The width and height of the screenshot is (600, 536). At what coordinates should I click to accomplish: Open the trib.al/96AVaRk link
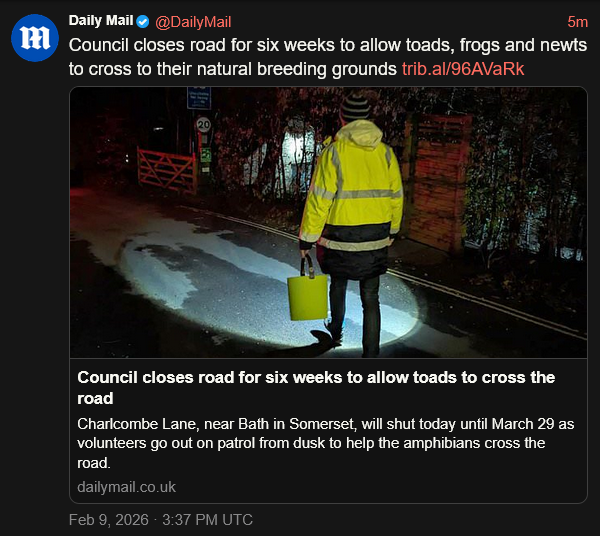tap(463, 69)
